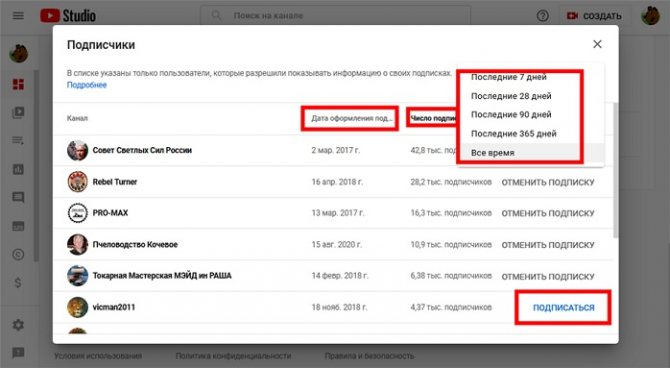Open the Dashboard icon in sidebar
This screenshot has height=368, width=670.
pos(18,84)
